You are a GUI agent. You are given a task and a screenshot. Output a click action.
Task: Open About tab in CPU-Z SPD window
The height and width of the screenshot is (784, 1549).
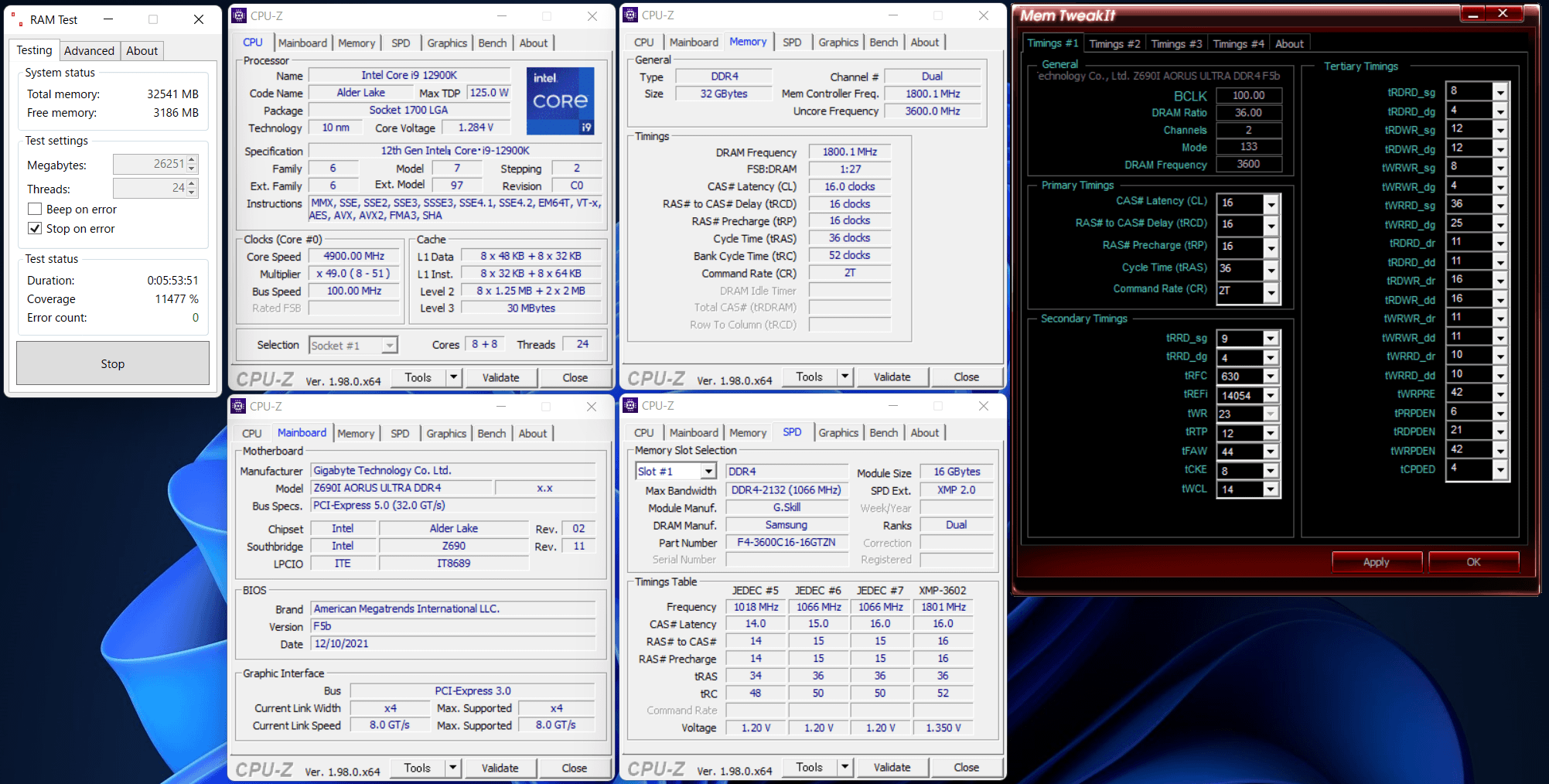(x=925, y=433)
